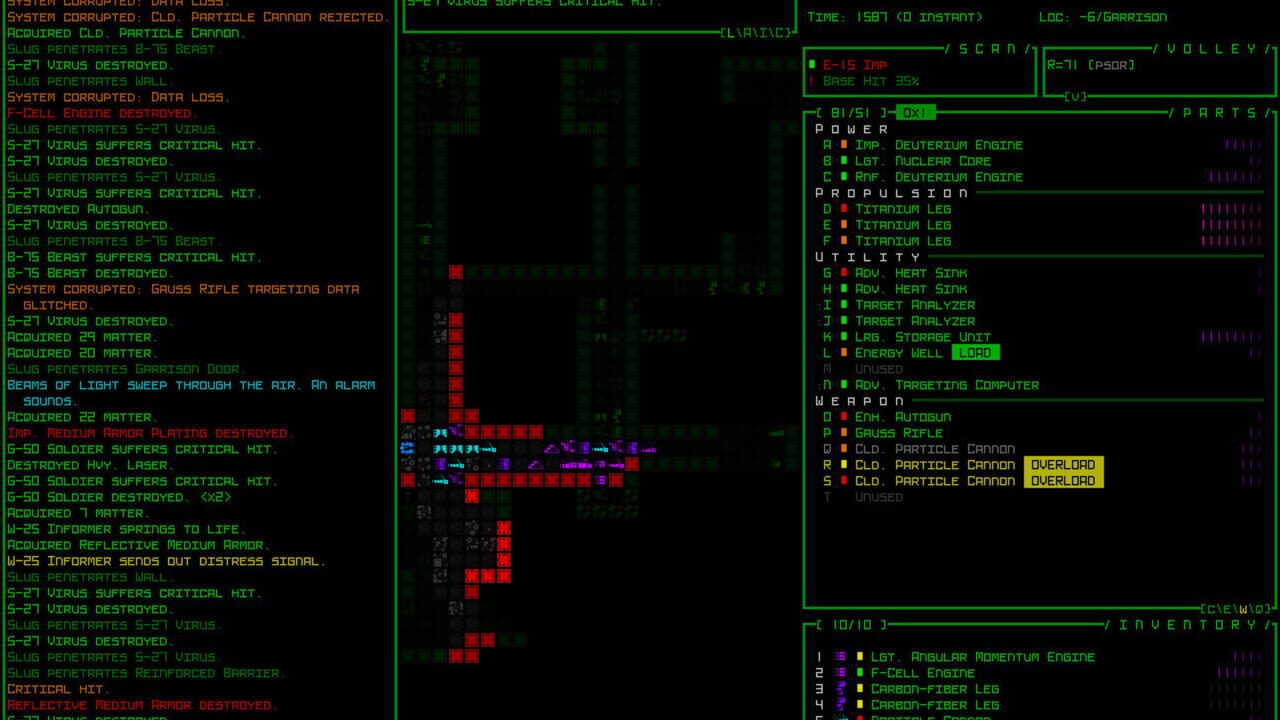
Task: Click OVERLOAD on slot S Particle Cannon
Action: click(1063, 481)
